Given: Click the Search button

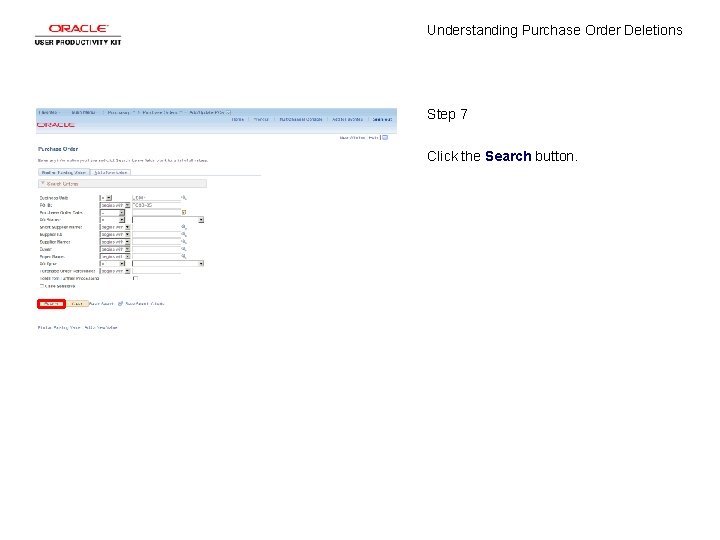Looking at the screenshot, I should coord(51,304).
